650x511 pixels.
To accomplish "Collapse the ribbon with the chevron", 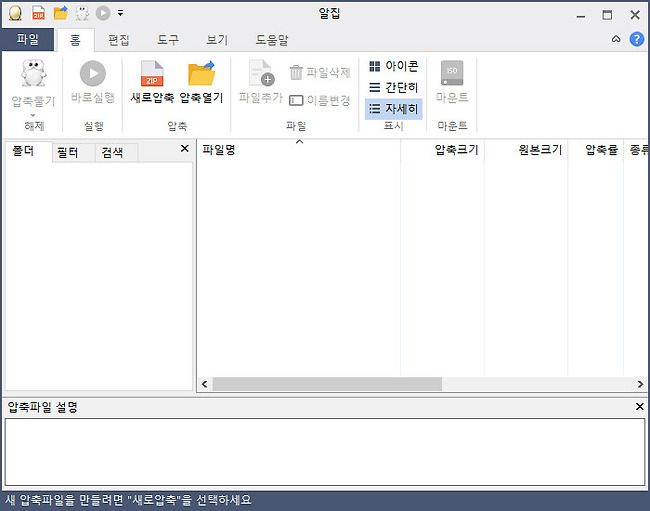I will [616, 39].
